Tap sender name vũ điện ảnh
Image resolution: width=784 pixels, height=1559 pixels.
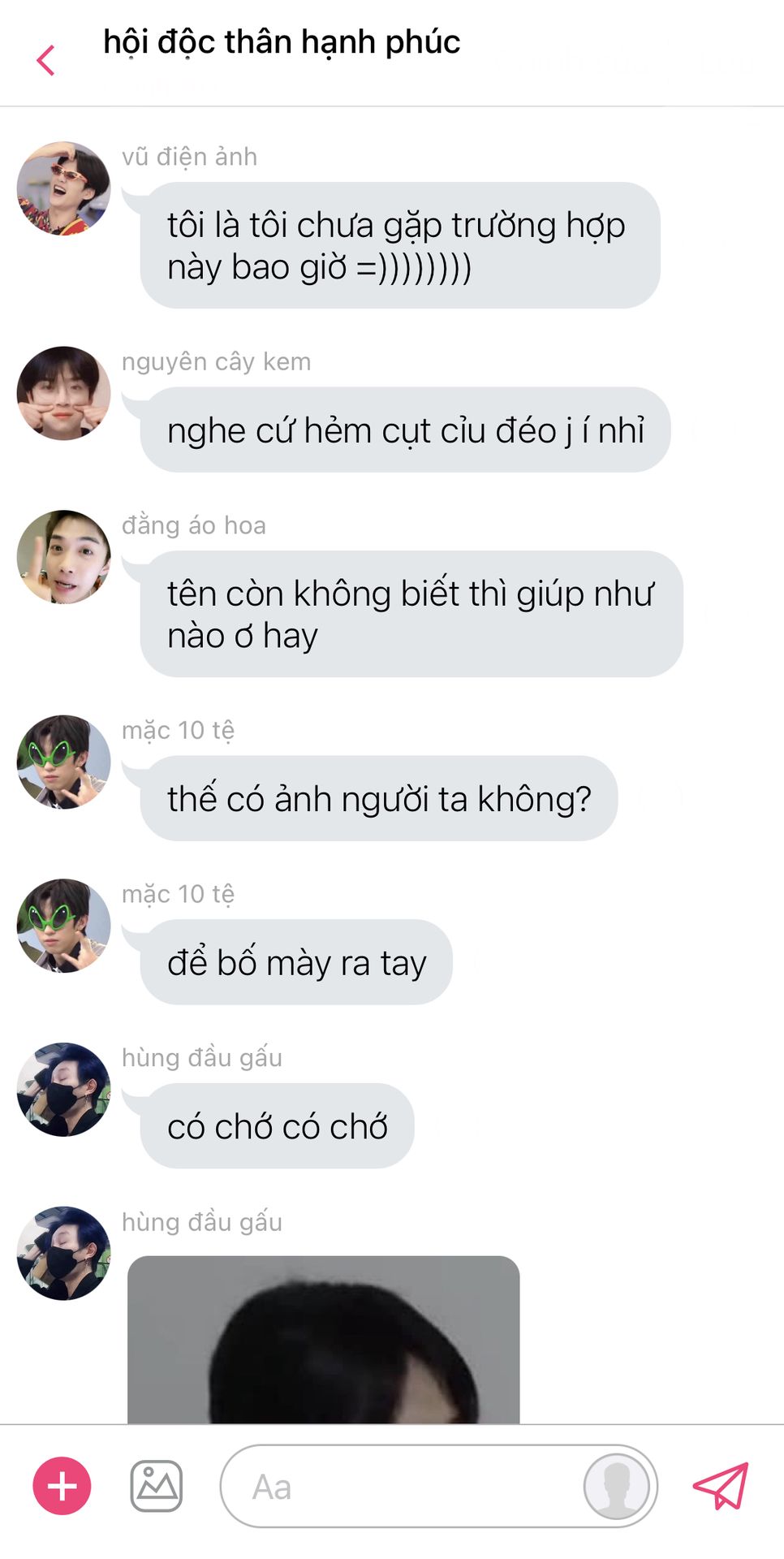189,157
